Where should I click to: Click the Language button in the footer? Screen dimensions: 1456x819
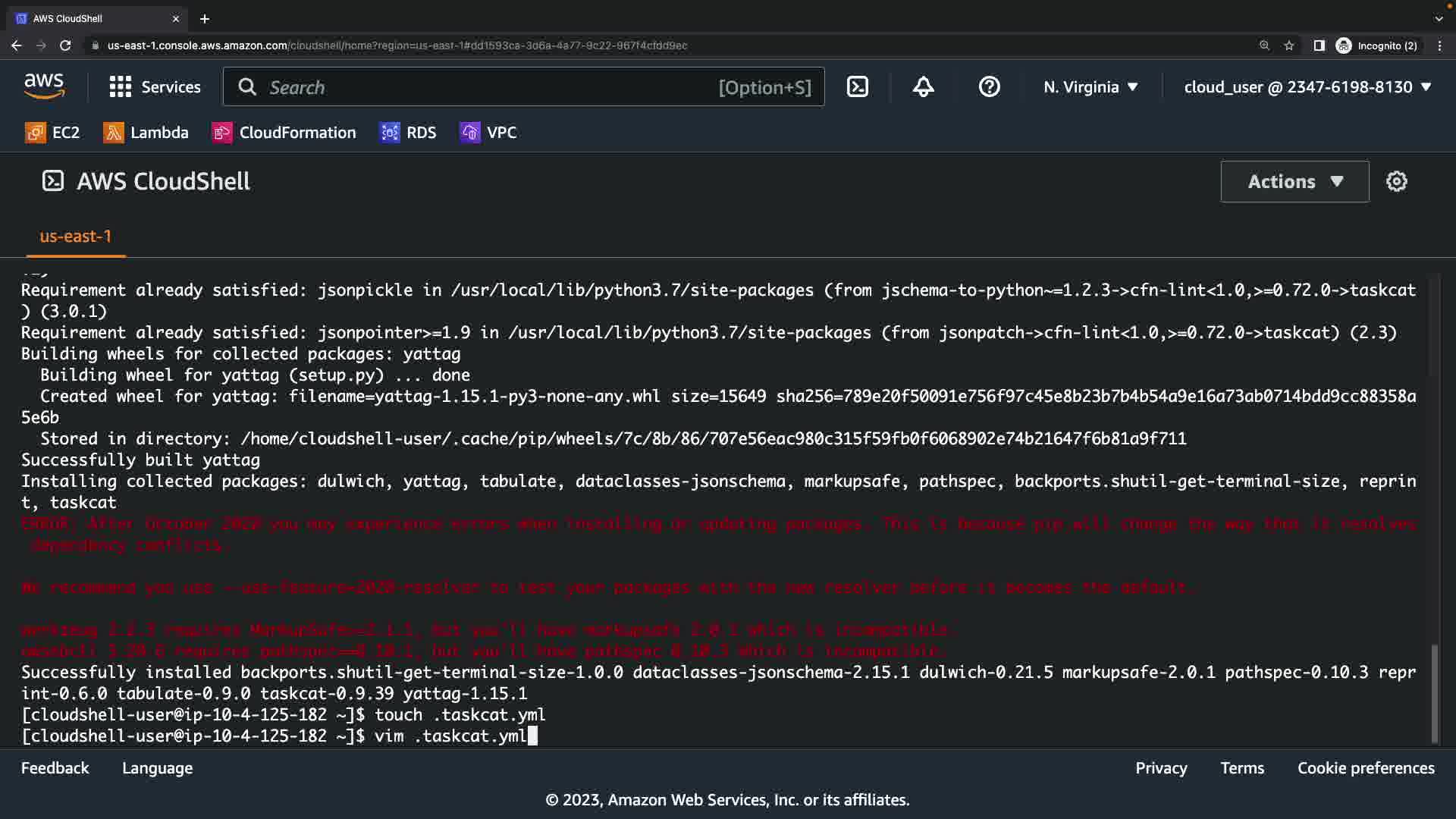[157, 768]
